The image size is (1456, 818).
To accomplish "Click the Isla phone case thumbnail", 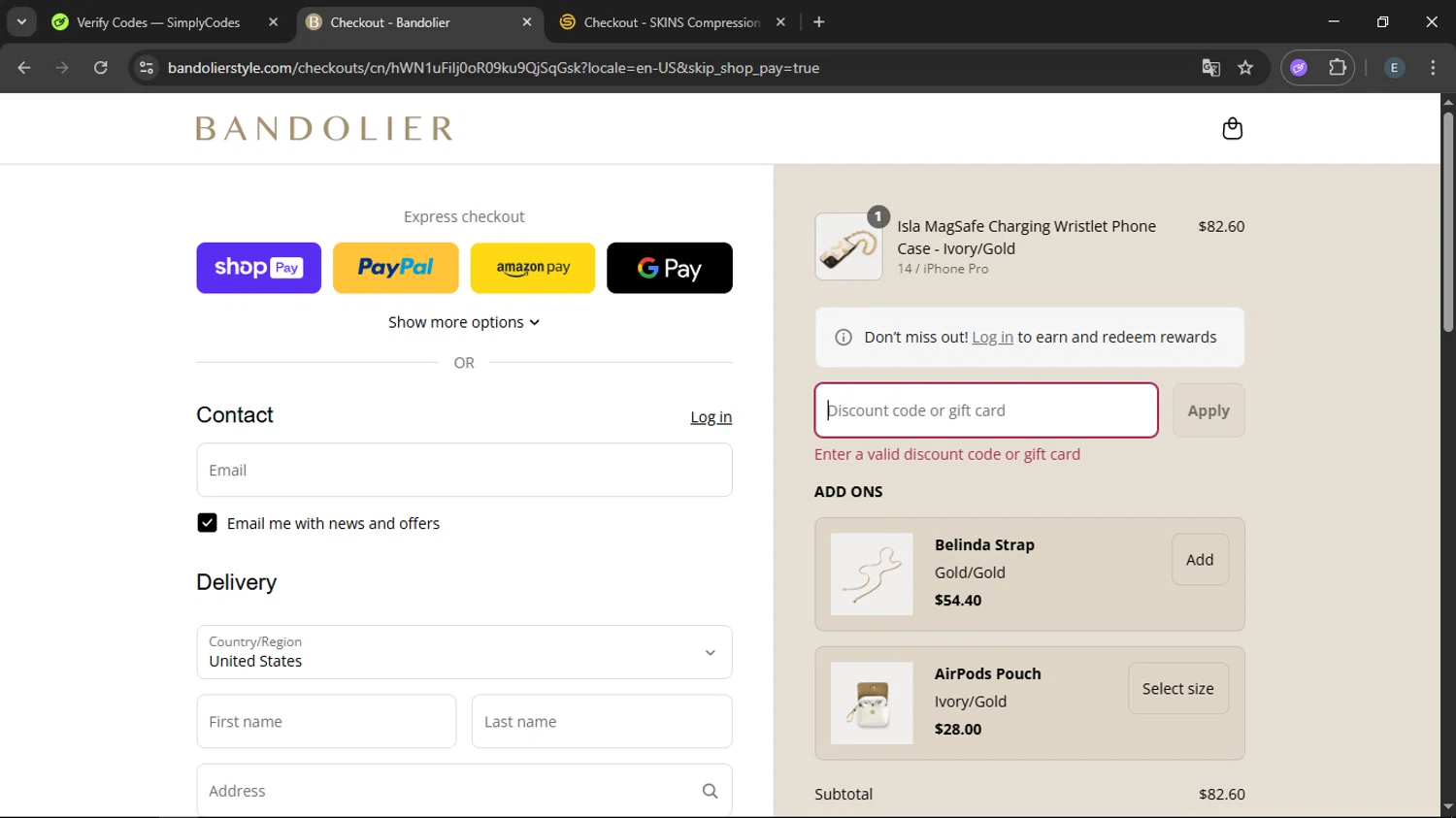I will point(848,246).
